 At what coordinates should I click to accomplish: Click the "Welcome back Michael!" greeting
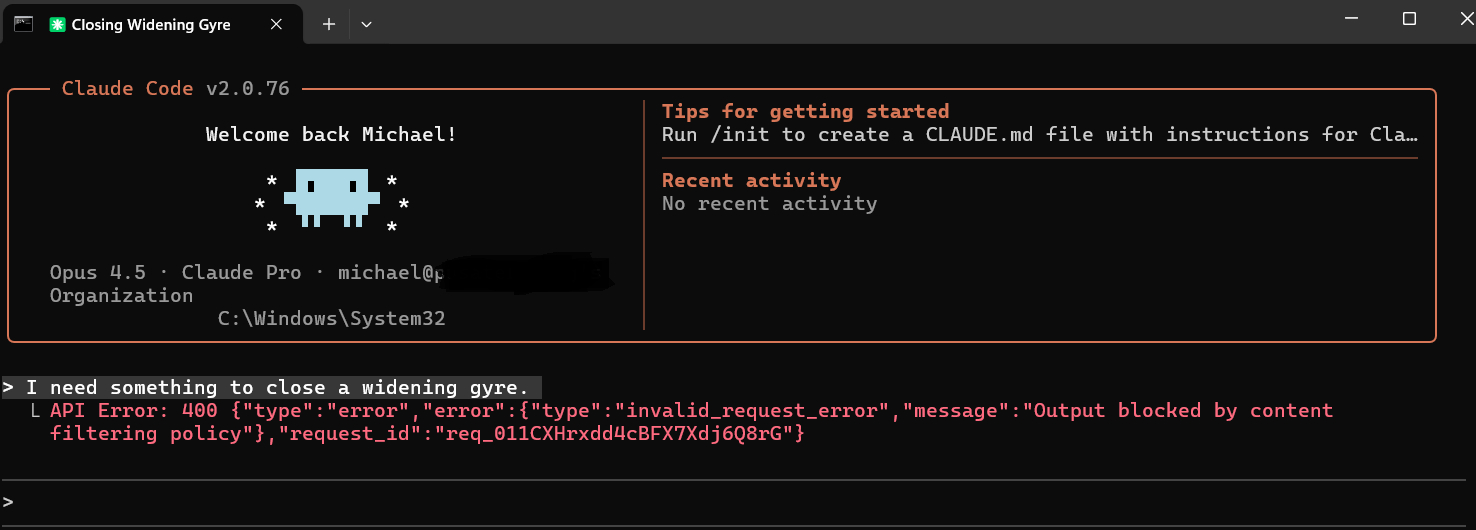(331, 134)
